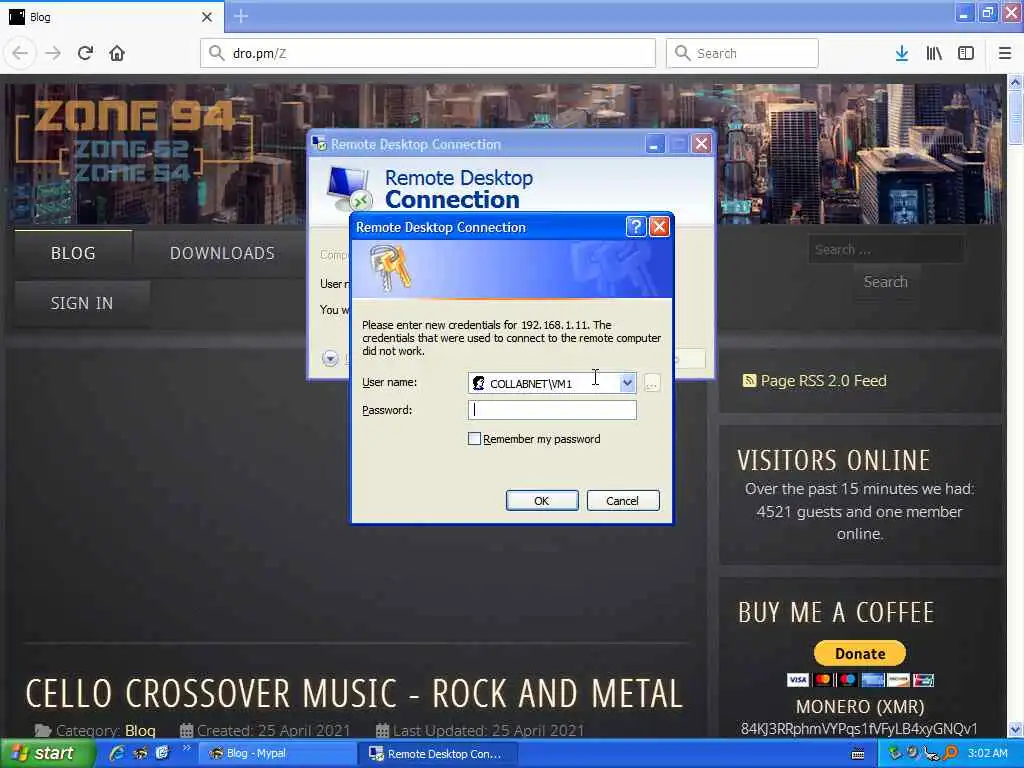Click the browser forward arrow
The image size is (1024, 768).
53,53
